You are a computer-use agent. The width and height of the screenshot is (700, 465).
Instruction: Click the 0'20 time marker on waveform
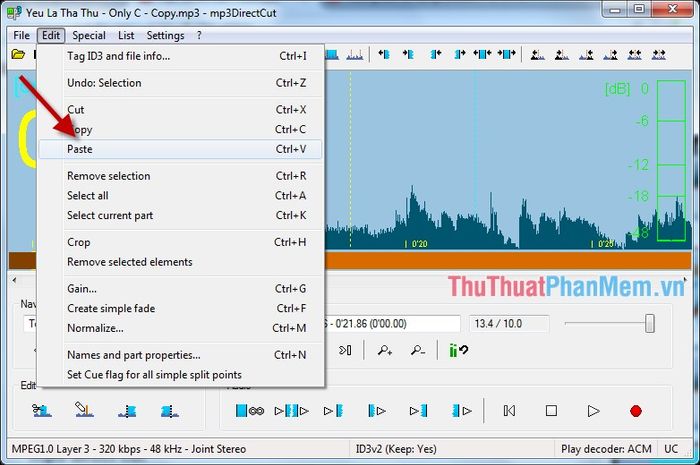419,244
